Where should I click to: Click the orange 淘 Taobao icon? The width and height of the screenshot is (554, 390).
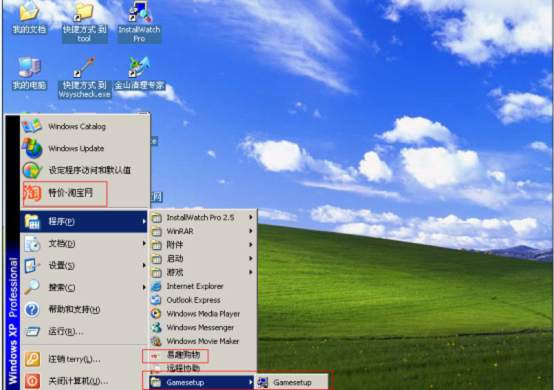[x=33, y=193]
